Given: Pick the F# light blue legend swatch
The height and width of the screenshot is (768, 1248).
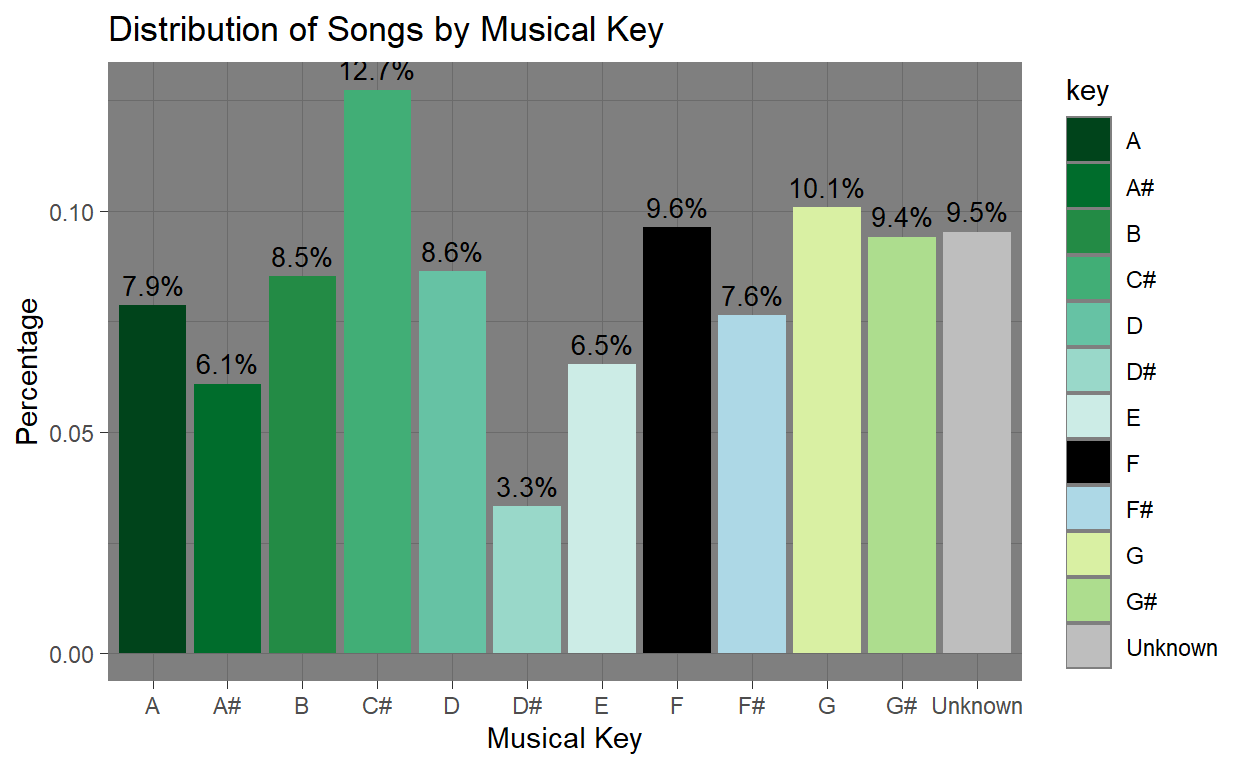Looking at the screenshot, I should tap(1088, 510).
